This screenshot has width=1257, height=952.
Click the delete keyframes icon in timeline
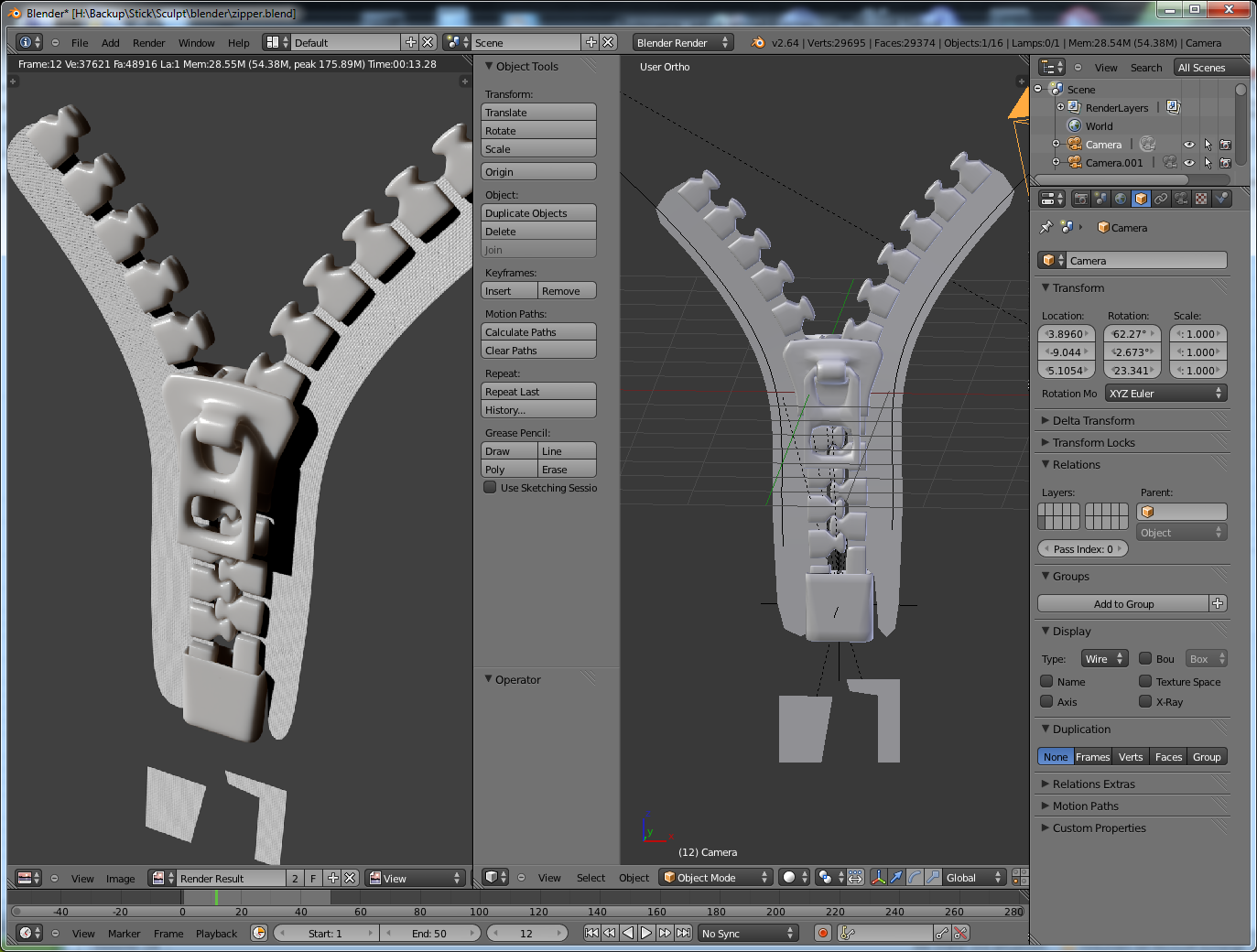(960, 933)
